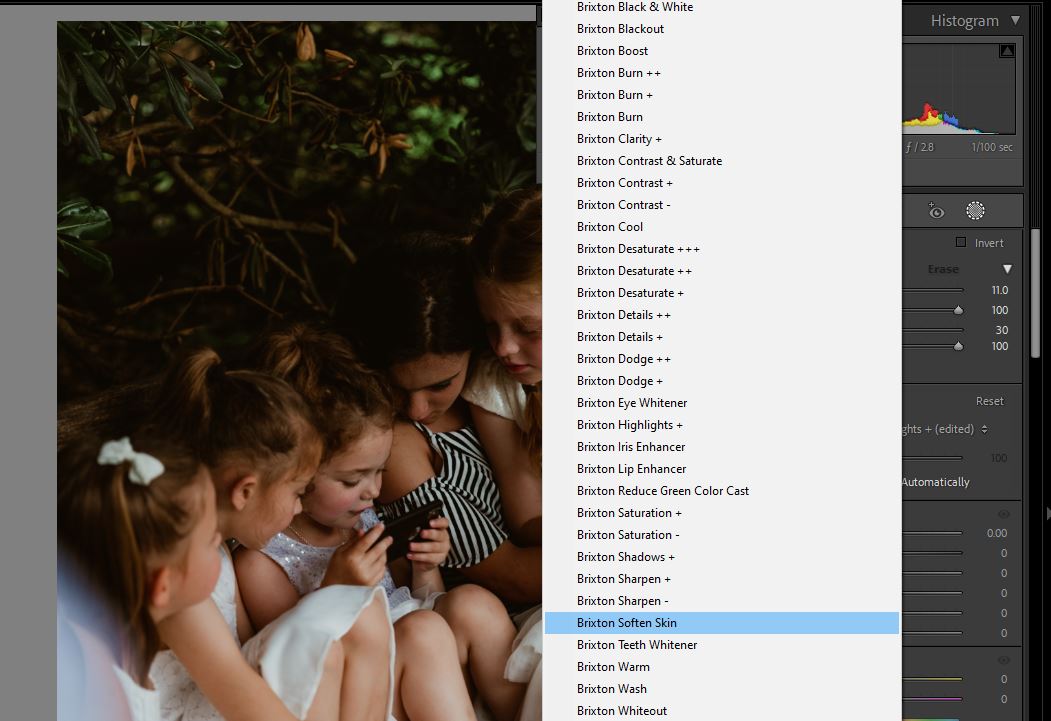This screenshot has height=721, width=1051.
Task: Apply the Brixton Warm preset
Action: coord(612,667)
